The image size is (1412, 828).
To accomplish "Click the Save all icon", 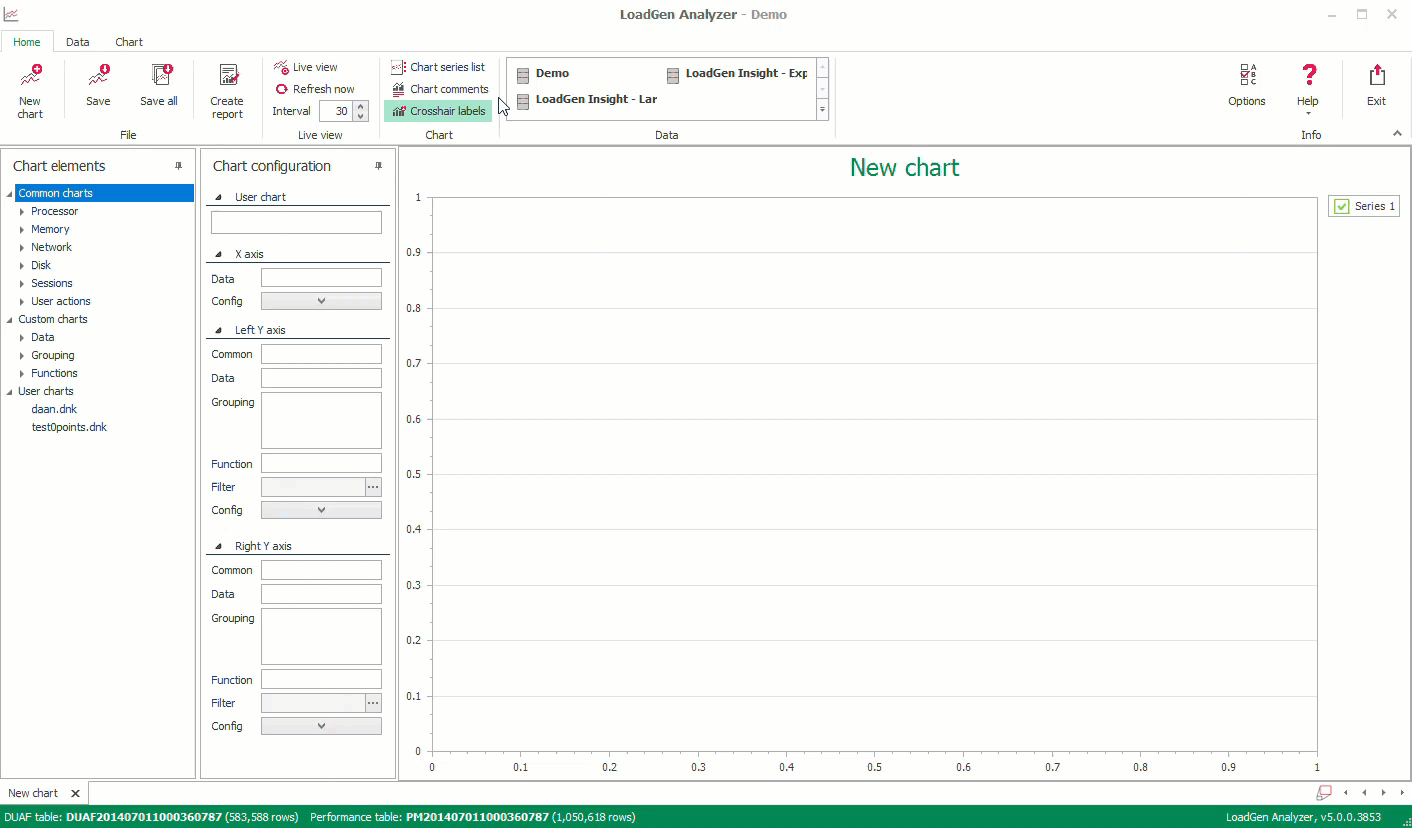I will [160, 77].
